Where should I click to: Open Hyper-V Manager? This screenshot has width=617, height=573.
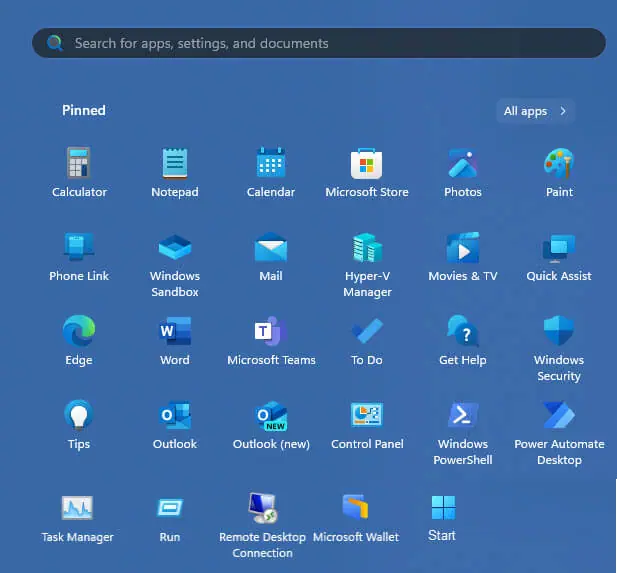tap(367, 264)
